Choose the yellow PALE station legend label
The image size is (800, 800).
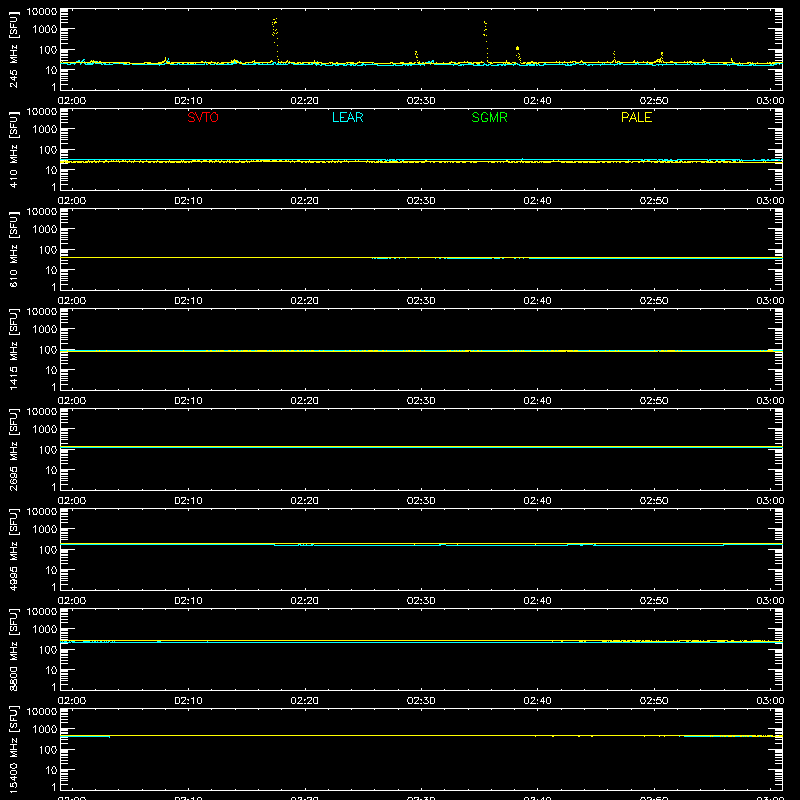coord(636,117)
